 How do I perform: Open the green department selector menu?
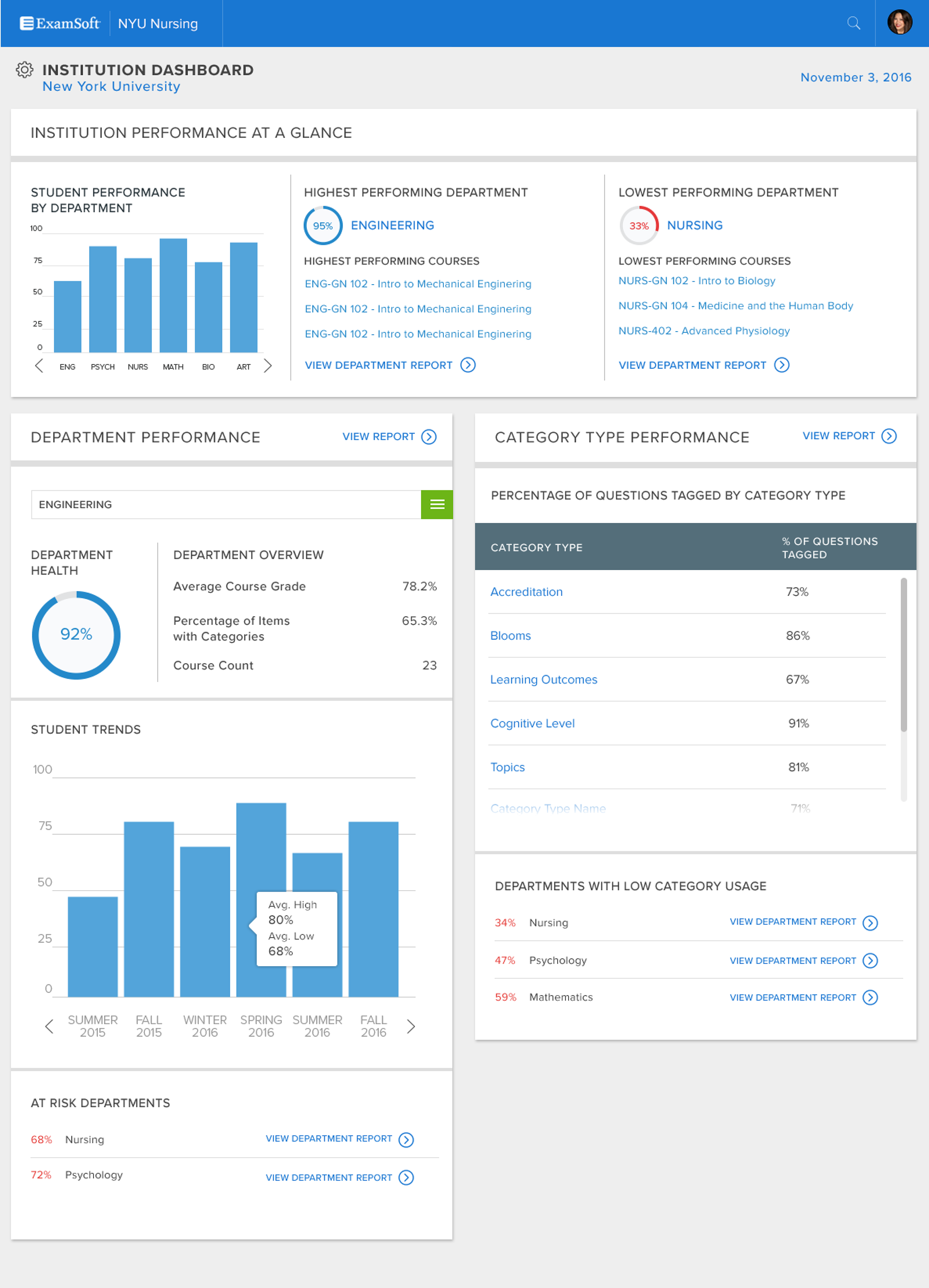[x=436, y=504]
